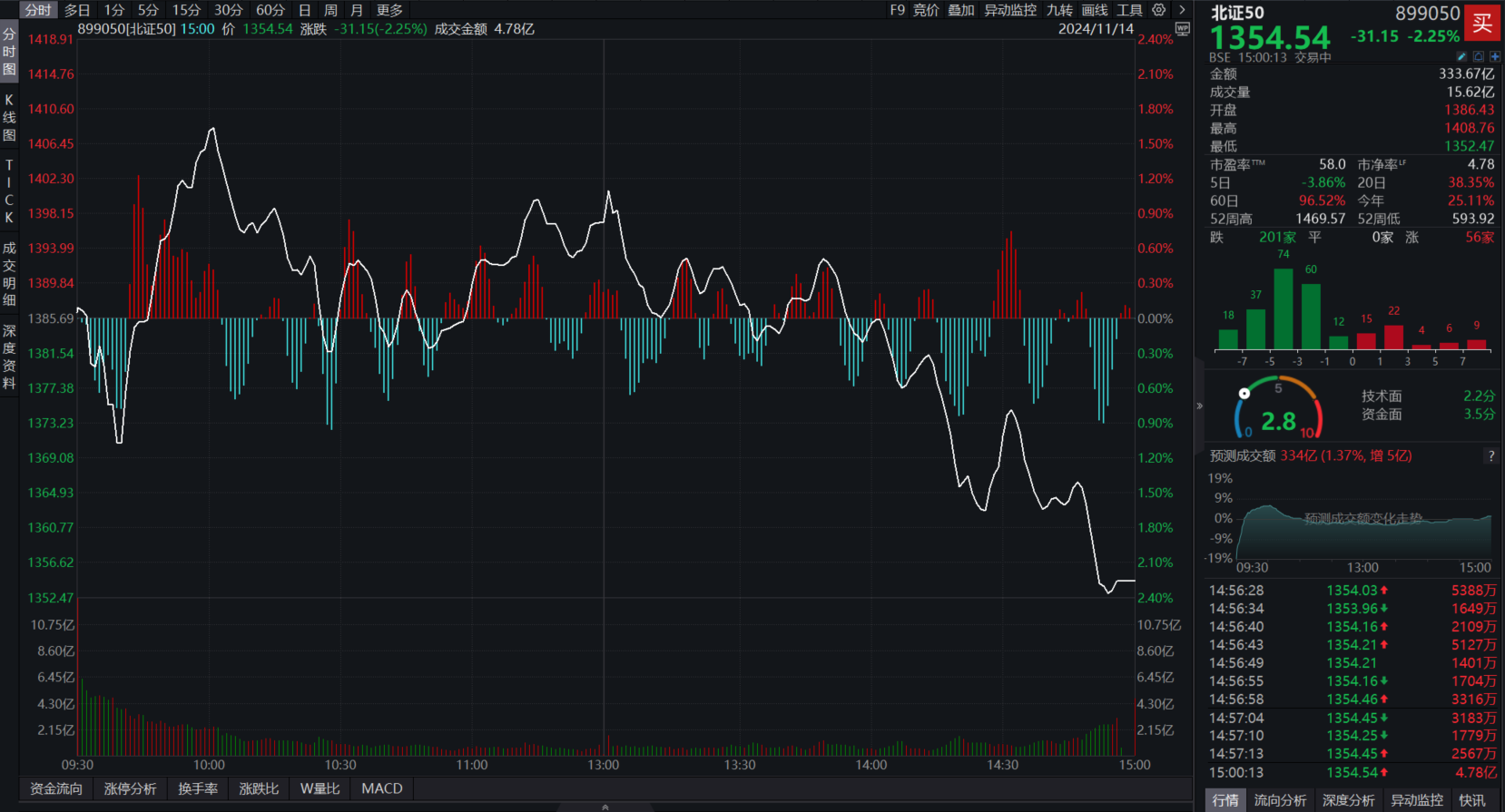The height and width of the screenshot is (812, 1505).
Task: Toggle the 资金流向 indicator
Action: (x=56, y=788)
